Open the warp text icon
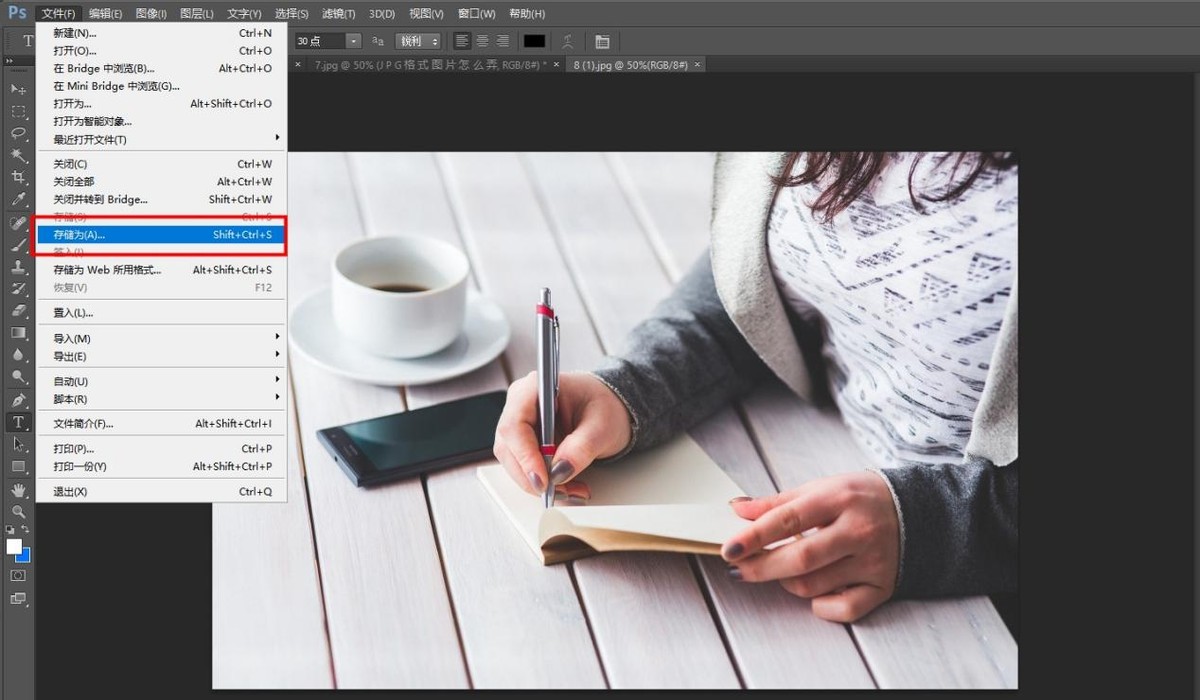Screen dimensions: 1200x700 pos(568,41)
